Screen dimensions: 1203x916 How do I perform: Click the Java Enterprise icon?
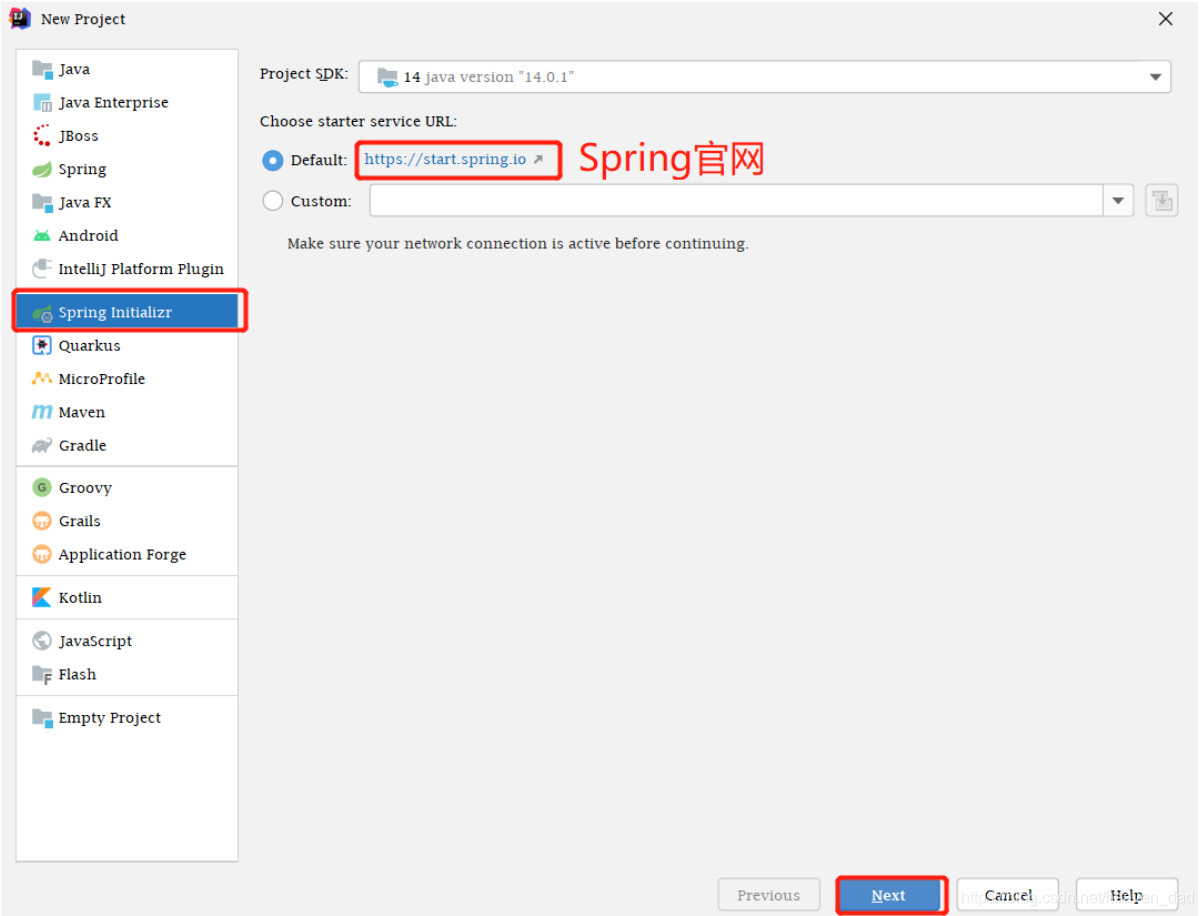click(x=42, y=102)
